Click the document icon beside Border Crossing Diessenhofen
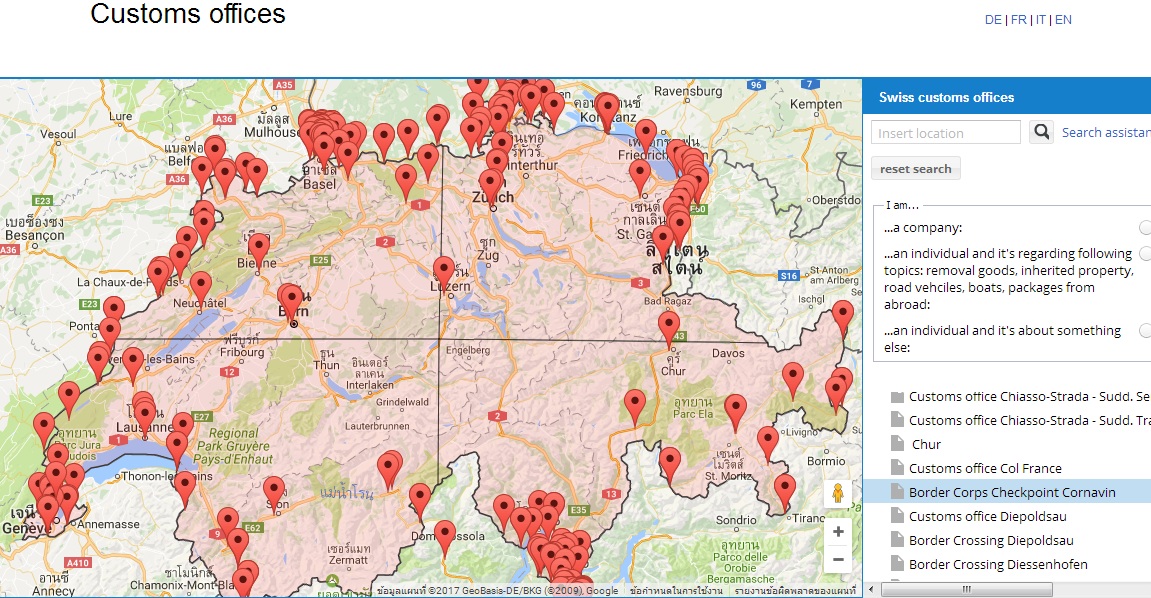The width and height of the screenshot is (1151, 598). (897, 564)
